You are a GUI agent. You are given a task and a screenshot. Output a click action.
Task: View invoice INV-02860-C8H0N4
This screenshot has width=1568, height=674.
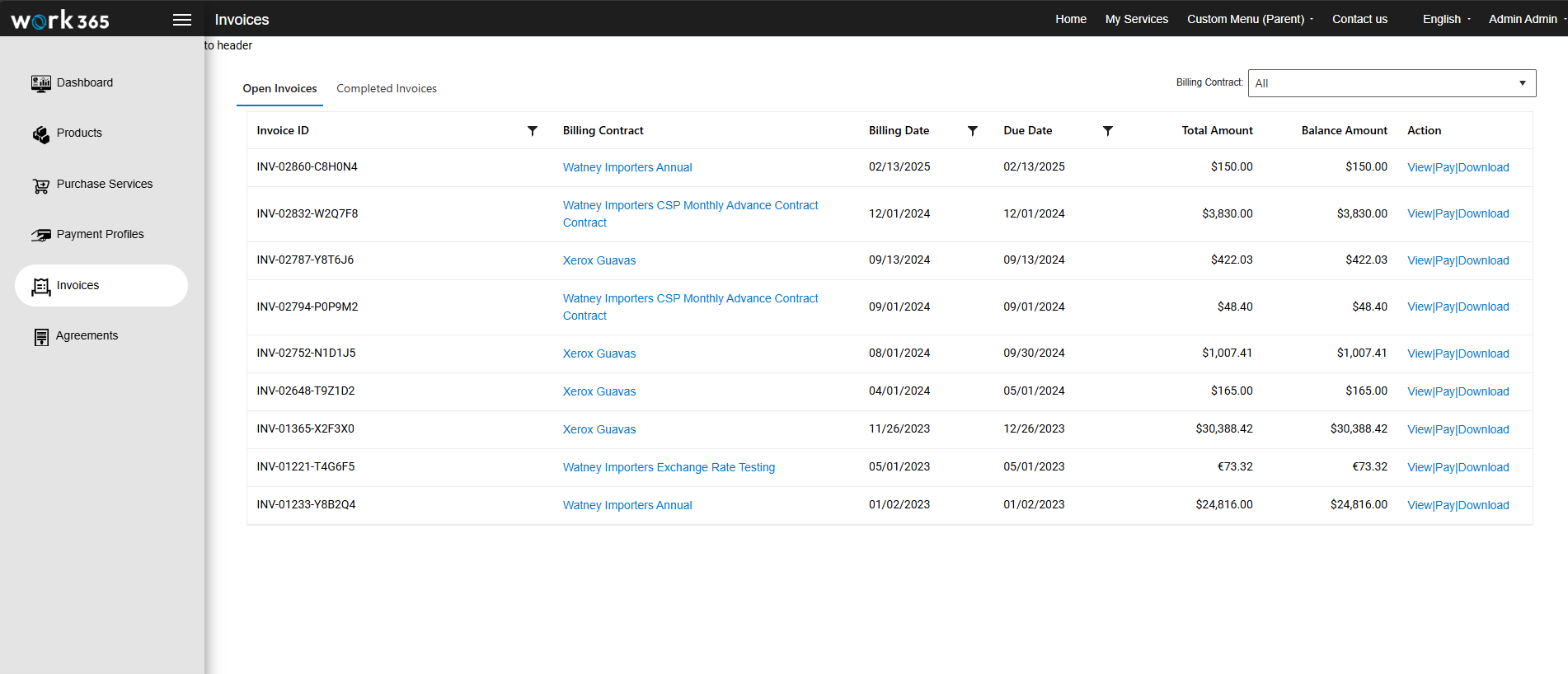pos(1420,167)
